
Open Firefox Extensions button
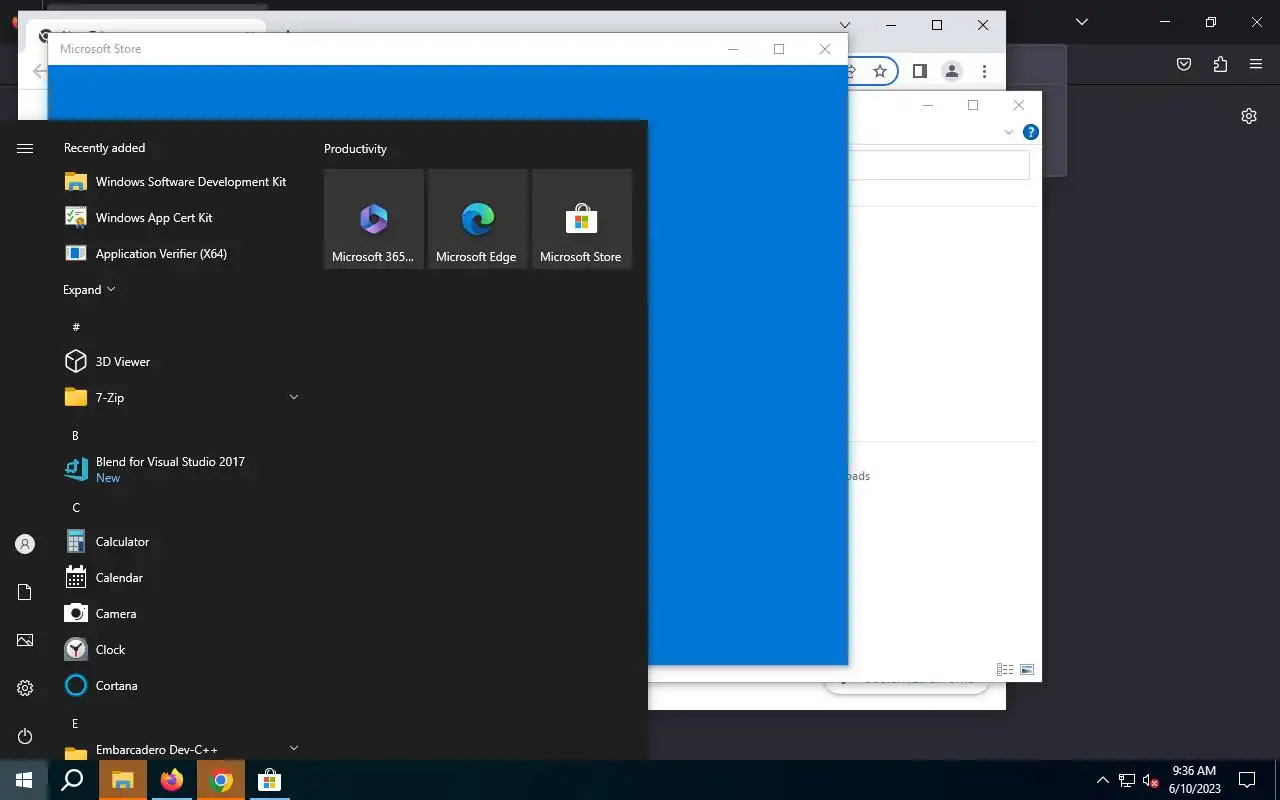[x=1220, y=64]
